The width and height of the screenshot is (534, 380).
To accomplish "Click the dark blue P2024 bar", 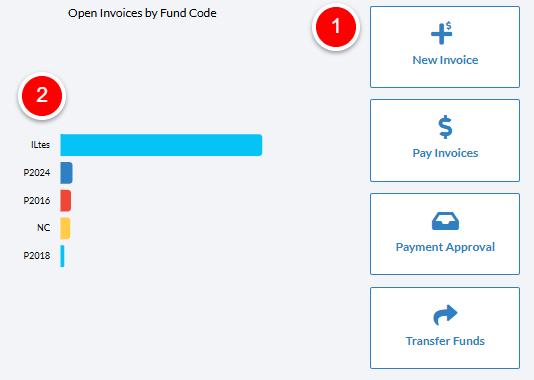I will (x=66, y=173).
